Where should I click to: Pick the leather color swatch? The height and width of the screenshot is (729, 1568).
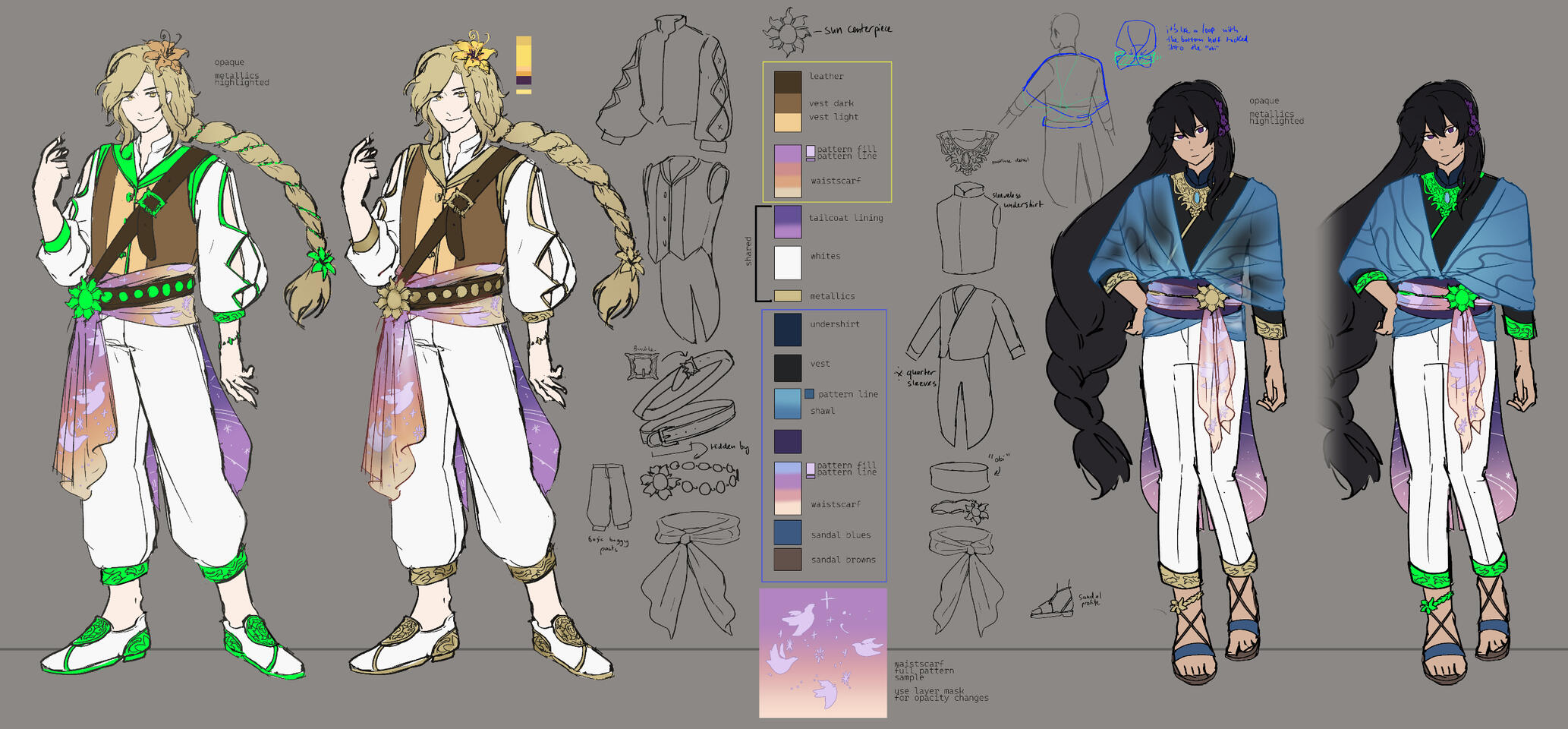788,82
